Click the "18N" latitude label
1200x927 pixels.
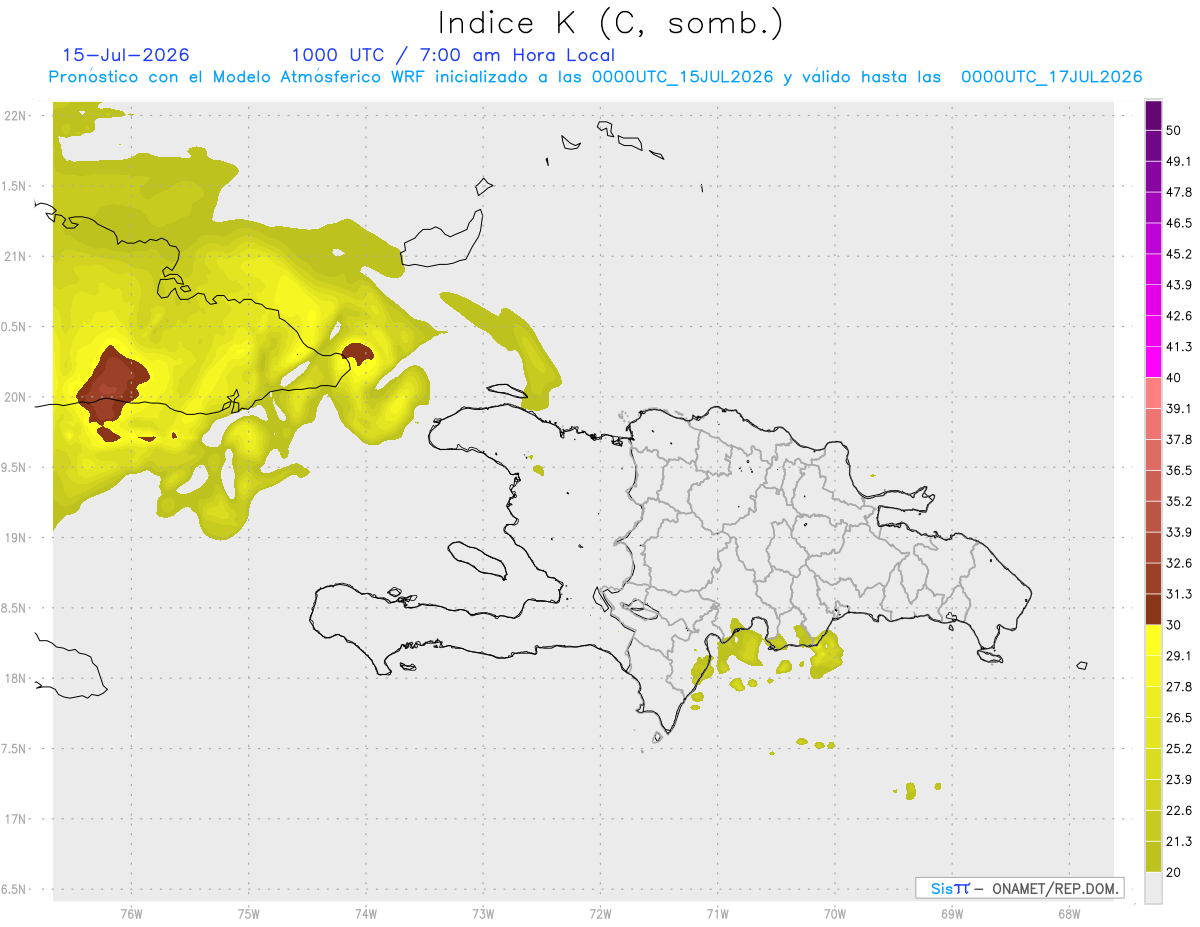point(15,678)
